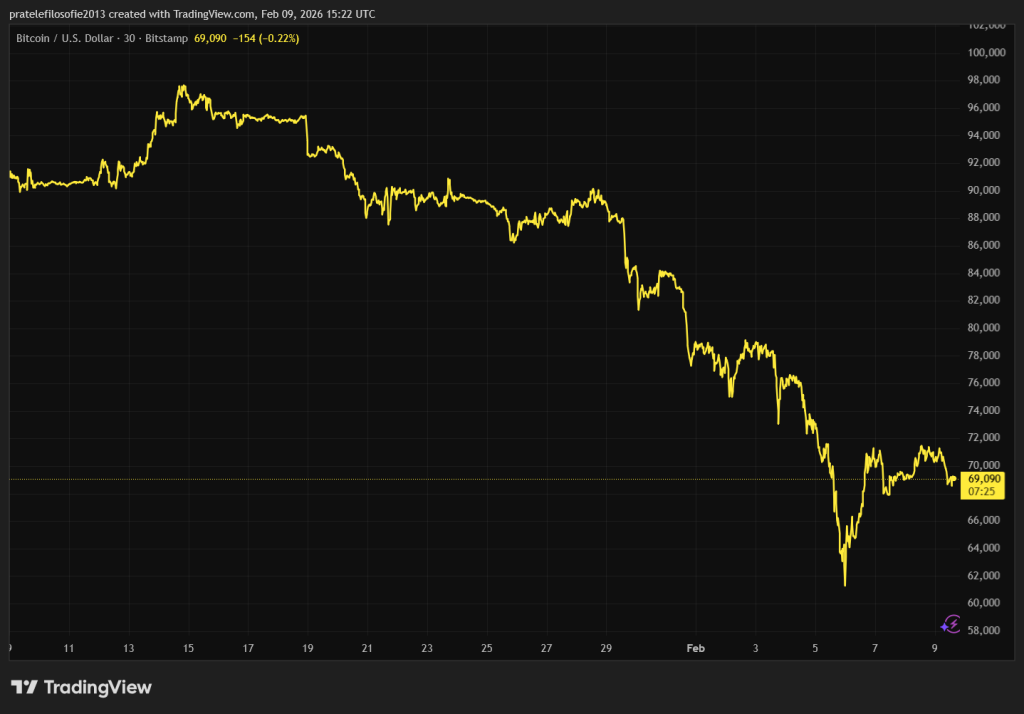Click the 60,000 price scale label

985,603
